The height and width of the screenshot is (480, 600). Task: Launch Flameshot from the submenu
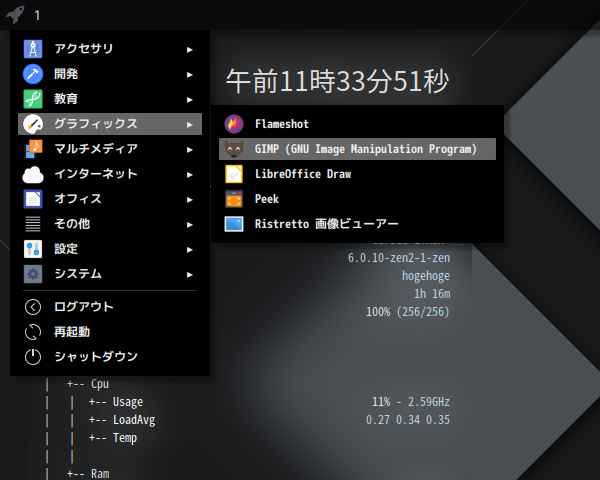[357, 124]
